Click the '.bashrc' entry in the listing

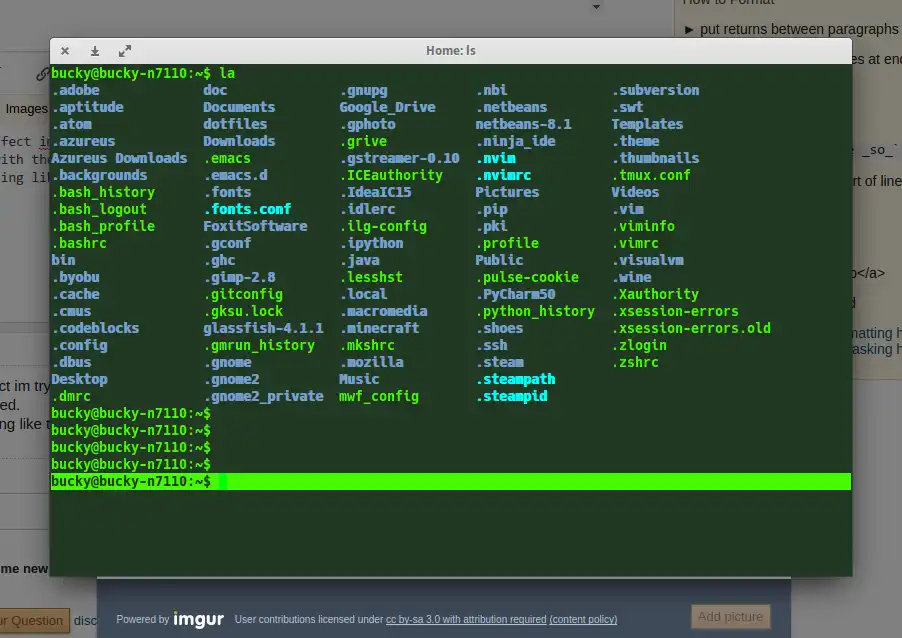click(79, 243)
